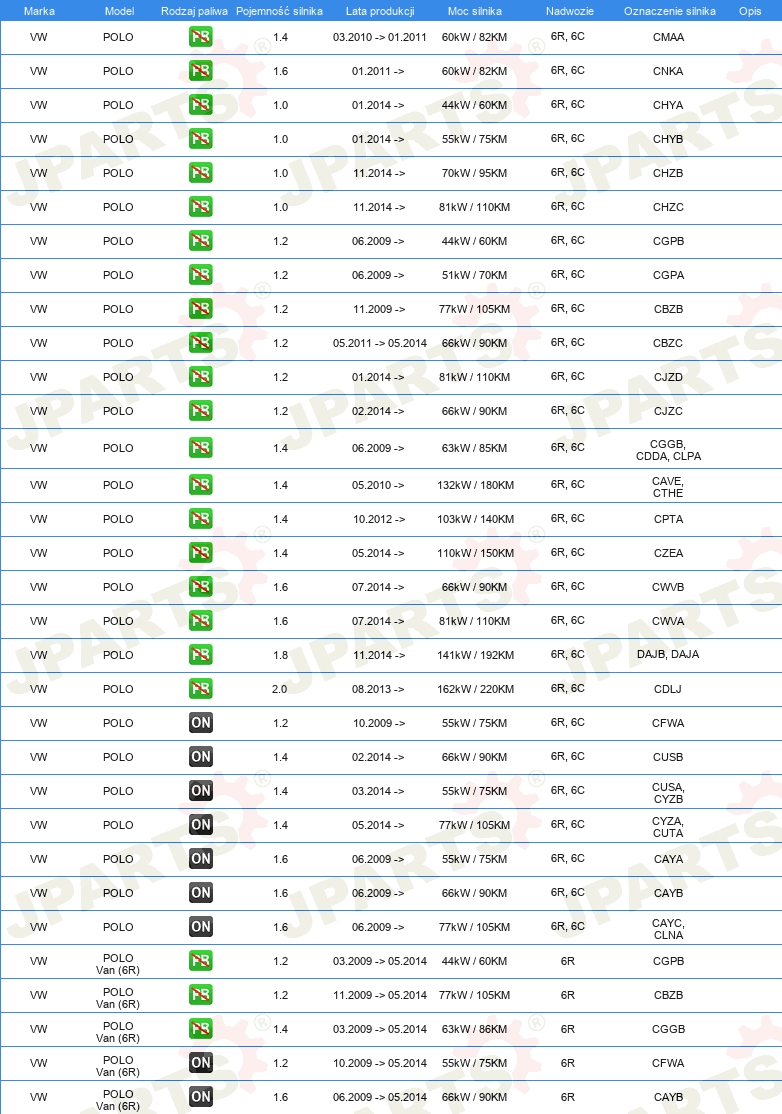Select the ON diesel icon in the CUSA, CYZB row
The image size is (782, 1114).
(201, 791)
